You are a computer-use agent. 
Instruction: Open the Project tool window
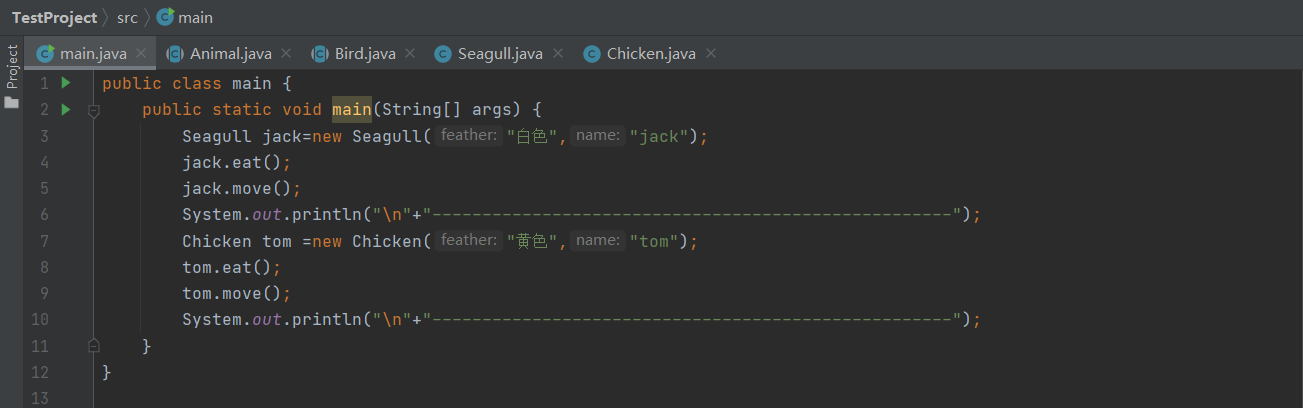[12, 78]
